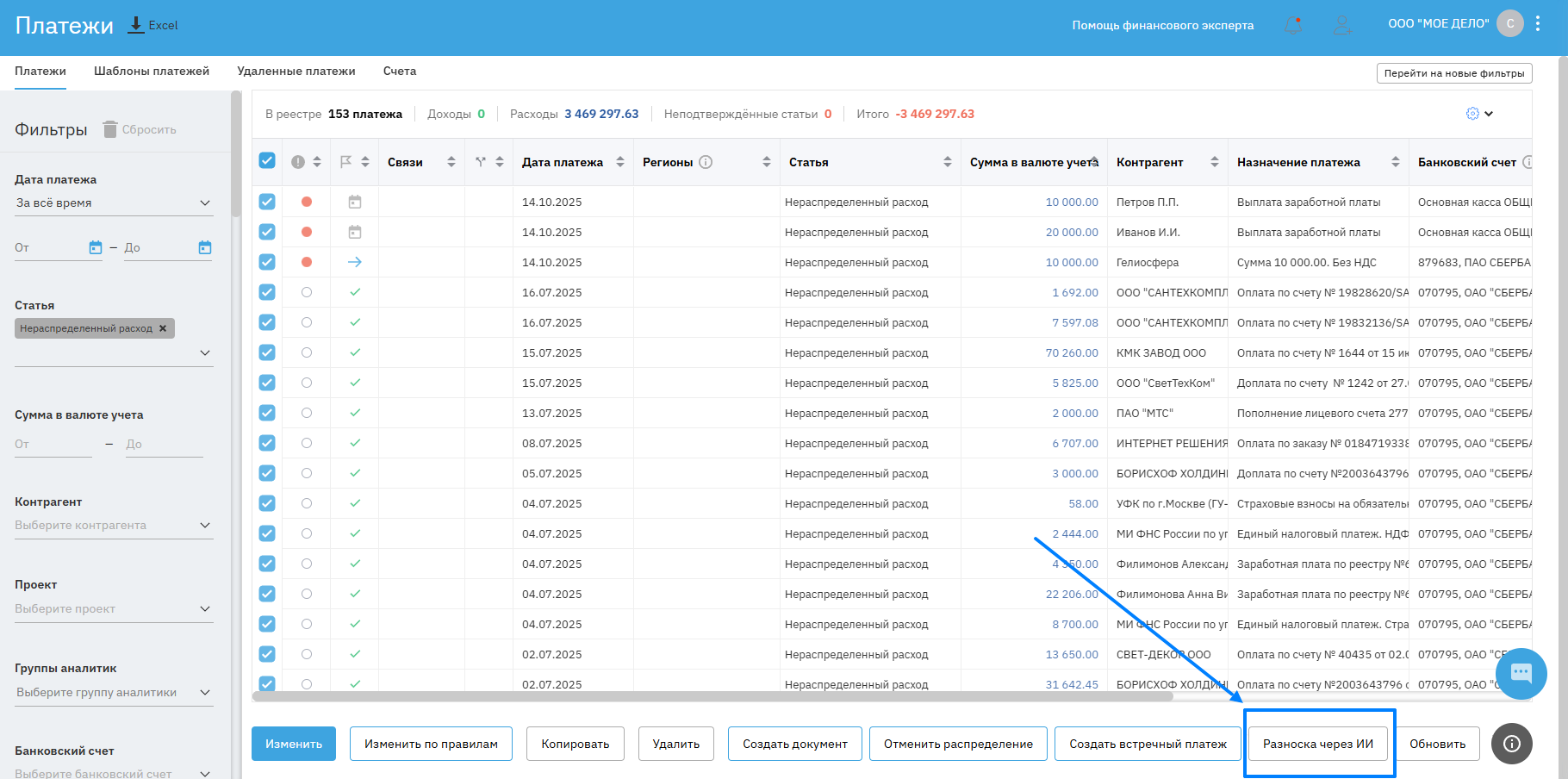Expand the Контрагент filter dropdown

205,525
